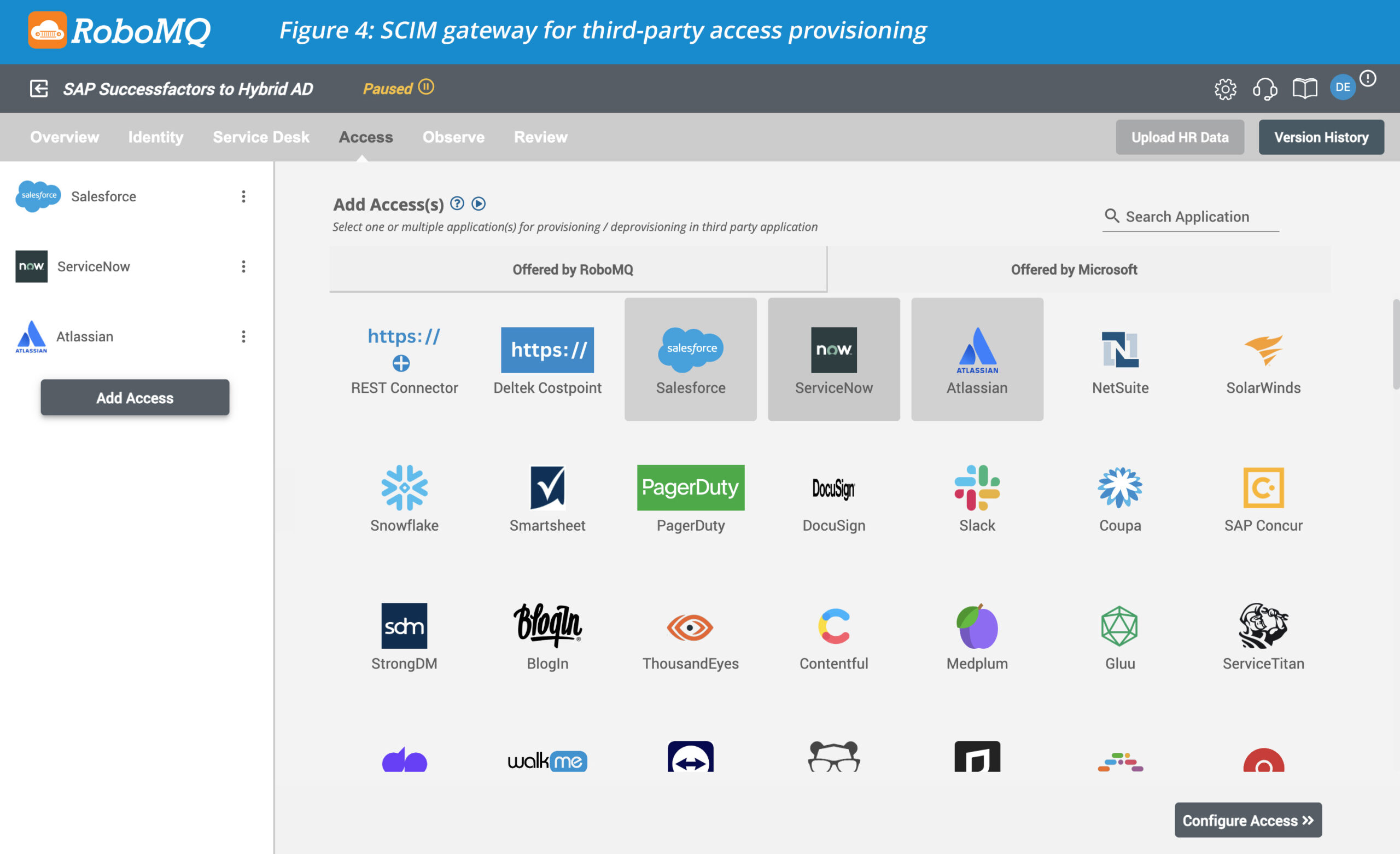Go to the Identity tab
This screenshot has height=854, width=1400.
(156, 136)
